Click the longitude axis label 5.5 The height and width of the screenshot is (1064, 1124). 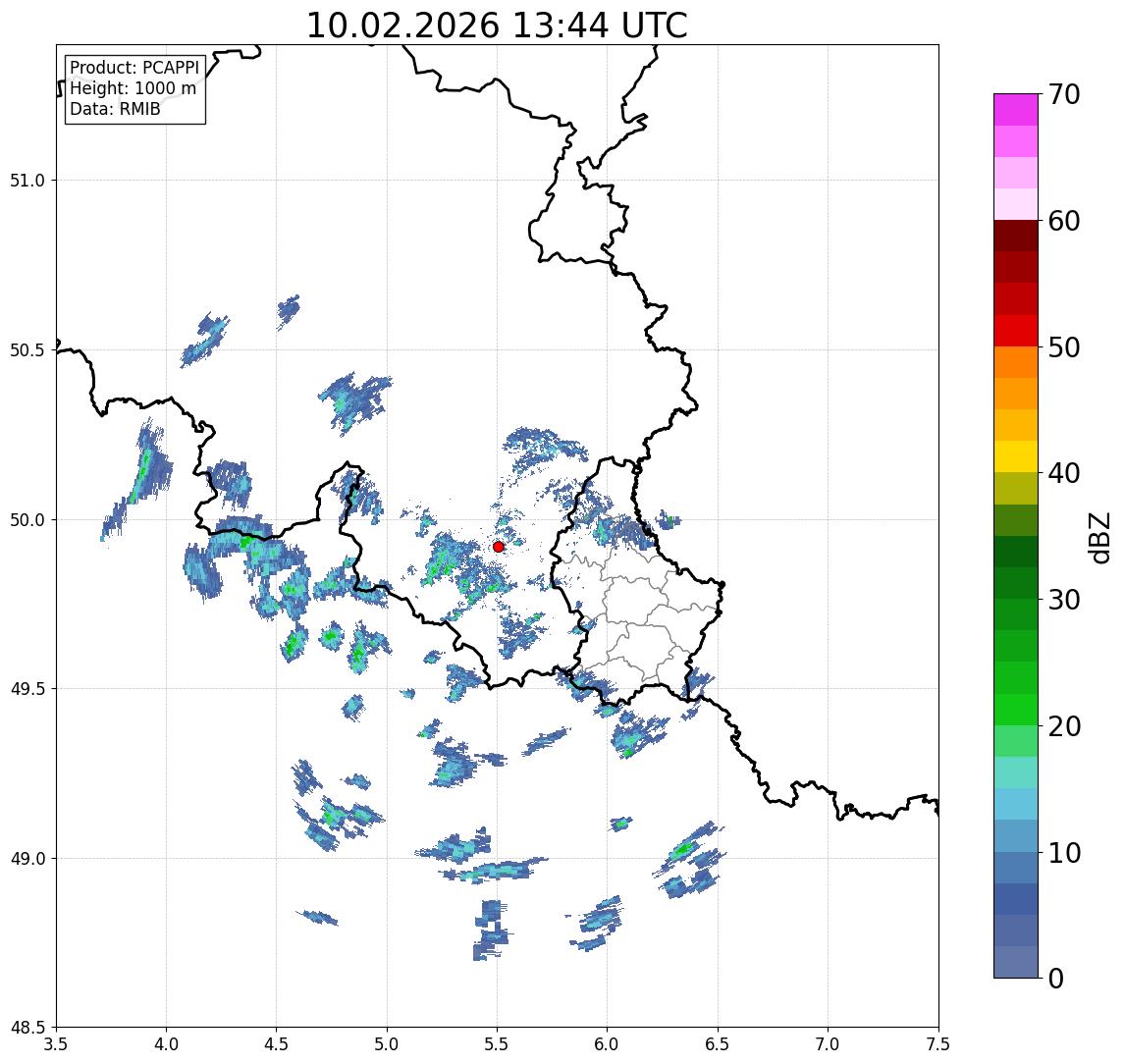498,1044
